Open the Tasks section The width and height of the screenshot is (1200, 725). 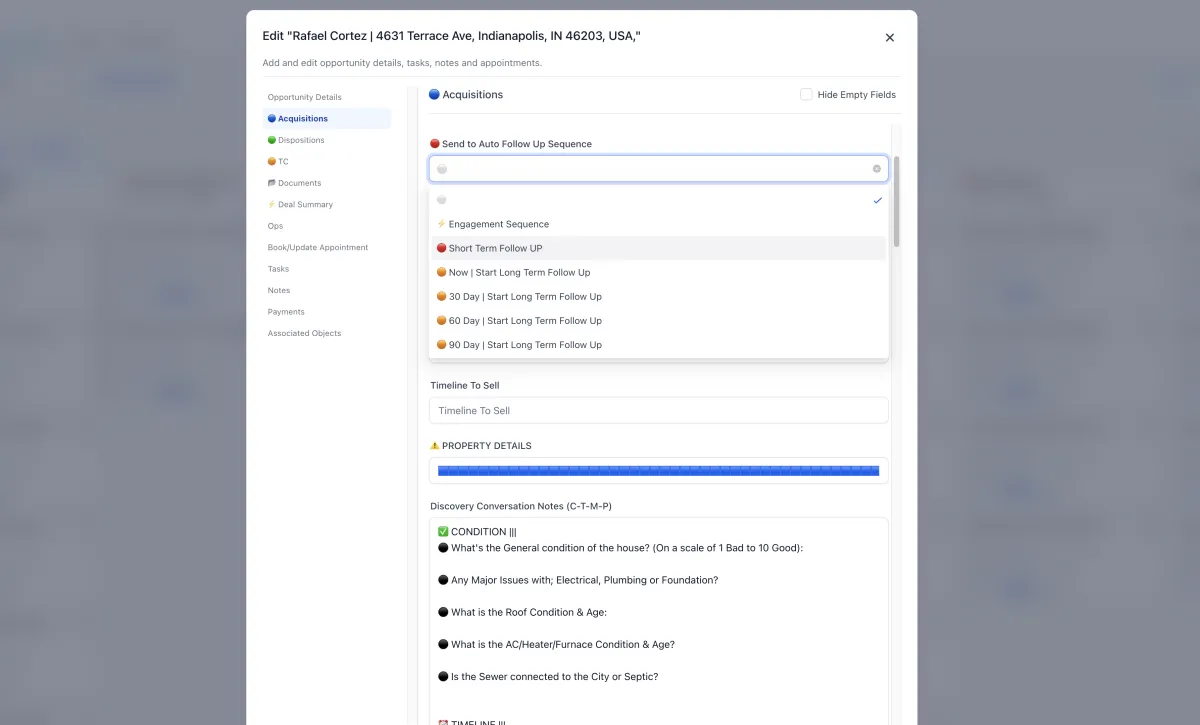pyautogui.click(x=278, y=269)
